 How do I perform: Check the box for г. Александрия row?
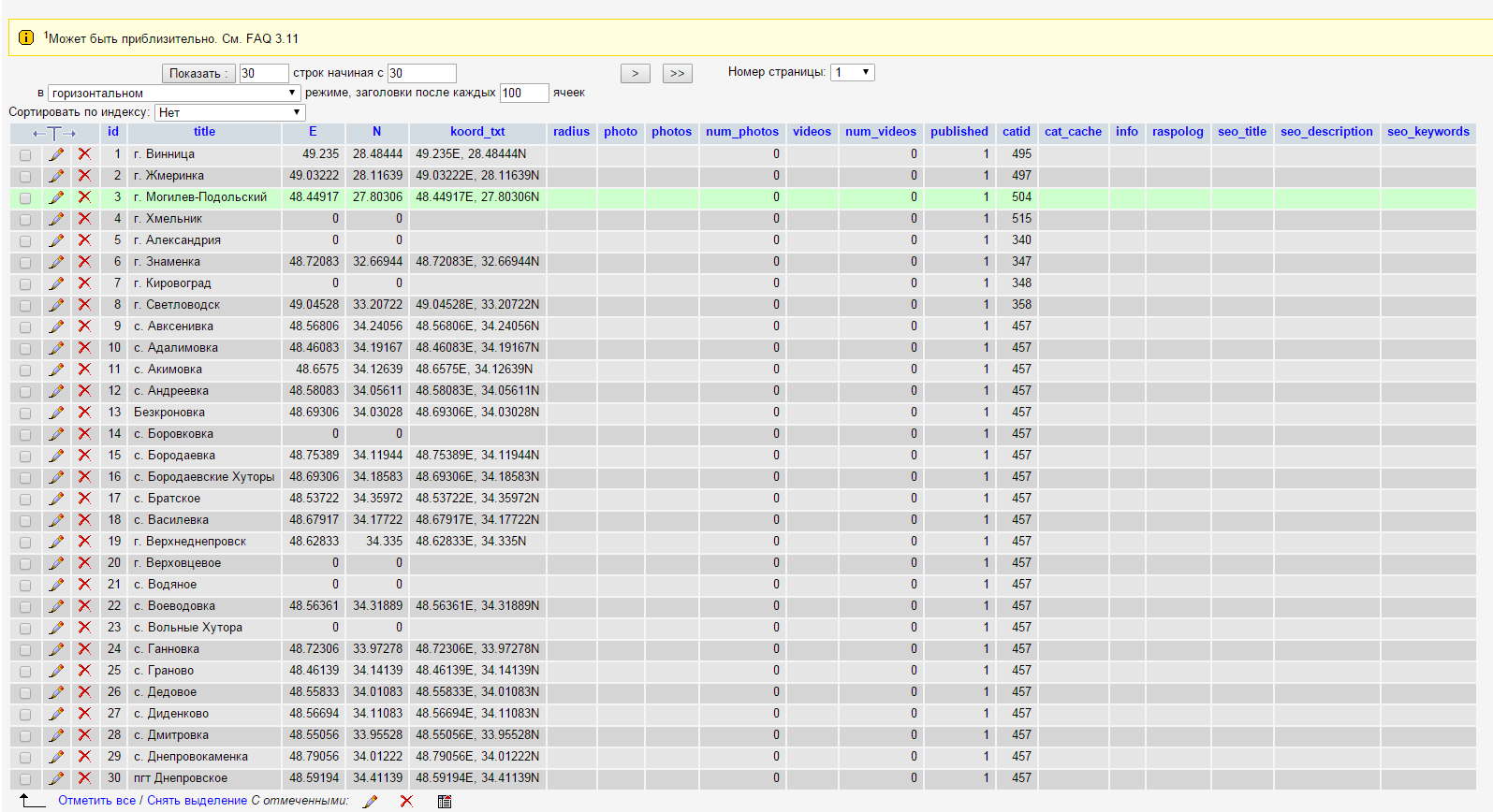click(25, 241)
